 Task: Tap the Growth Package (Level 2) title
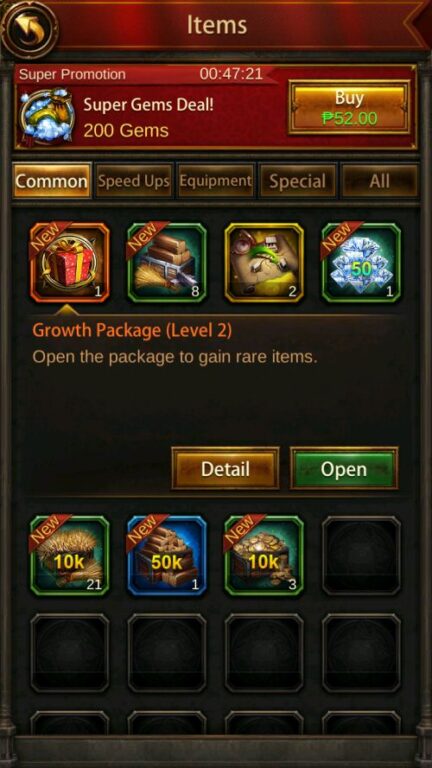(x=132, y=330)
